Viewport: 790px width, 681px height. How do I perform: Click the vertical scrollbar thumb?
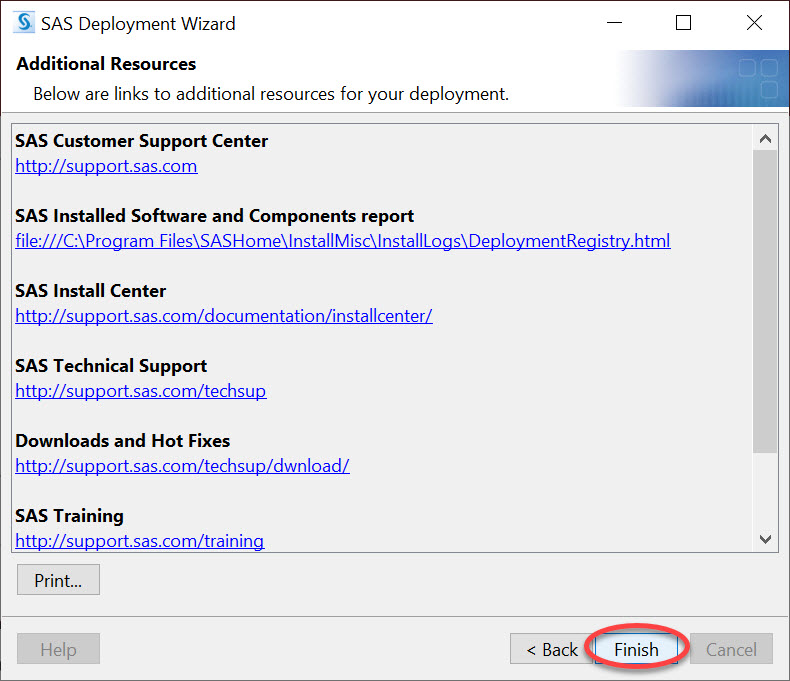point(765,301)
